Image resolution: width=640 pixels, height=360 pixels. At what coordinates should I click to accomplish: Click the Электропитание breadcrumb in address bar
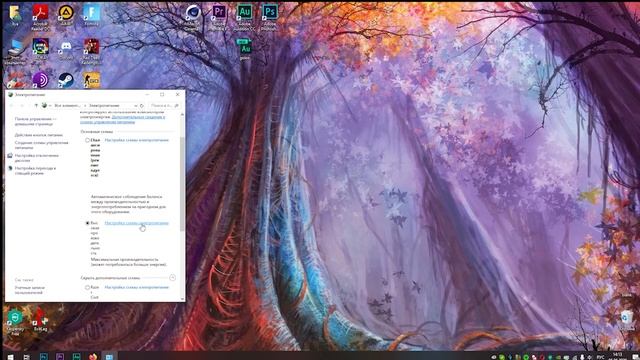[x=104, y=106]
